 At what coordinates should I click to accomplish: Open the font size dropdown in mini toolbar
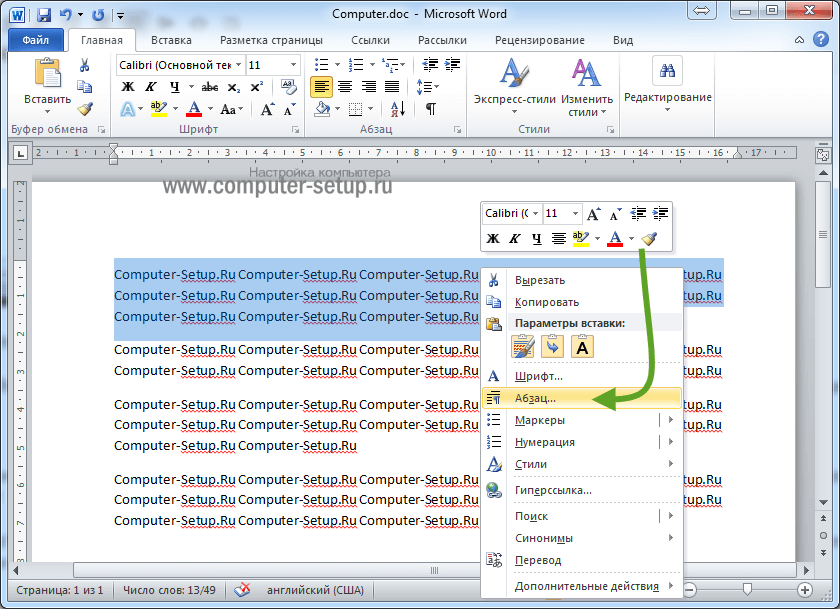[x=575, y=214]
